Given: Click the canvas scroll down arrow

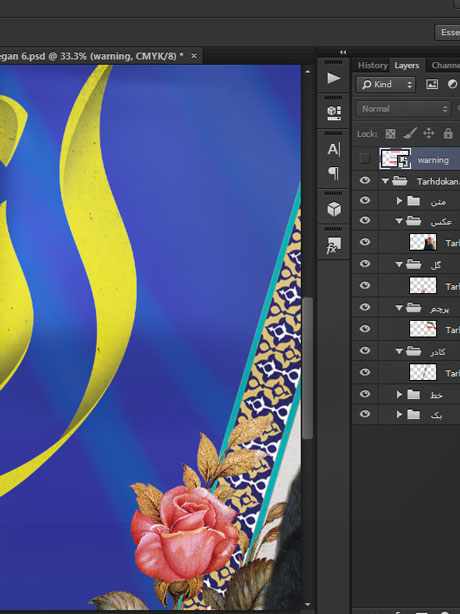Looking at the screenshot, I should (x=308, y=604).
